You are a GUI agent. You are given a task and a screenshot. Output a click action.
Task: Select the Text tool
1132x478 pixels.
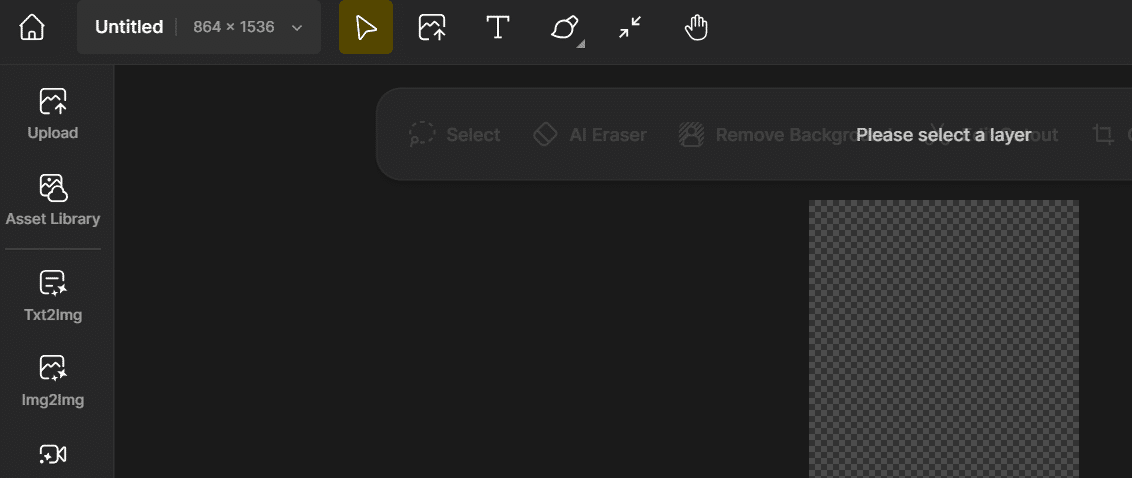click(497, 27)
